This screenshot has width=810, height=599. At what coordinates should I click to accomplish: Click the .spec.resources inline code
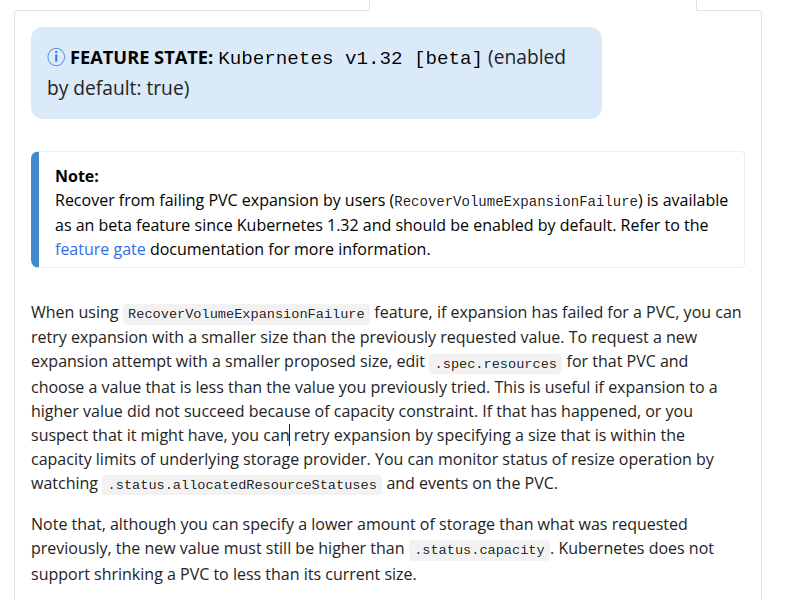point(495,364)
